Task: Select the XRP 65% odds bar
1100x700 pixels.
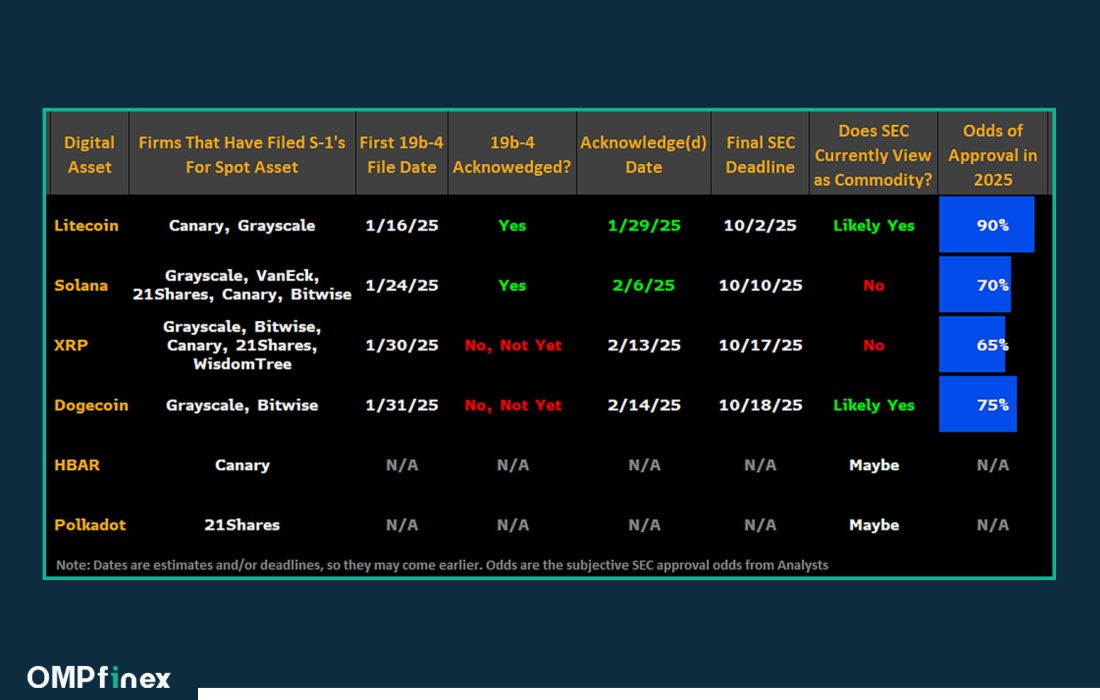Action: 972,345
